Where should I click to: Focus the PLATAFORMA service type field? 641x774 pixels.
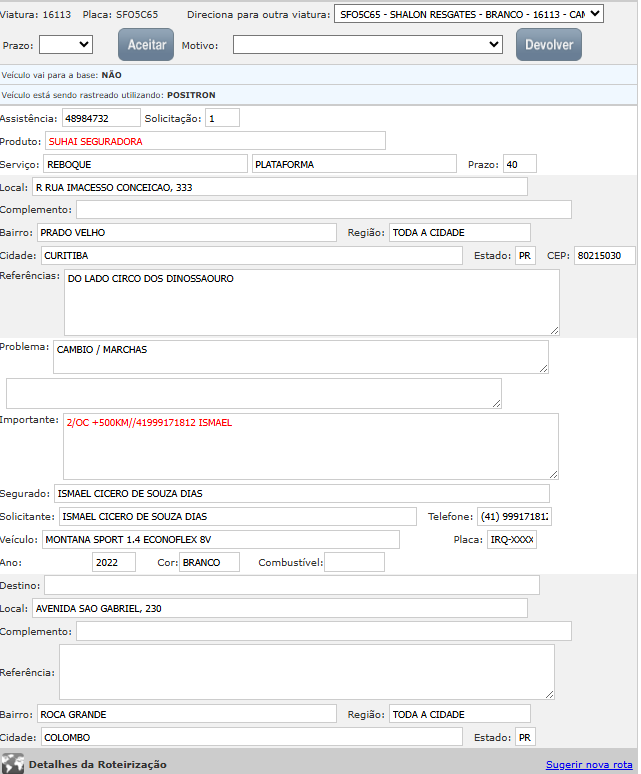click(x=353, y=164)
